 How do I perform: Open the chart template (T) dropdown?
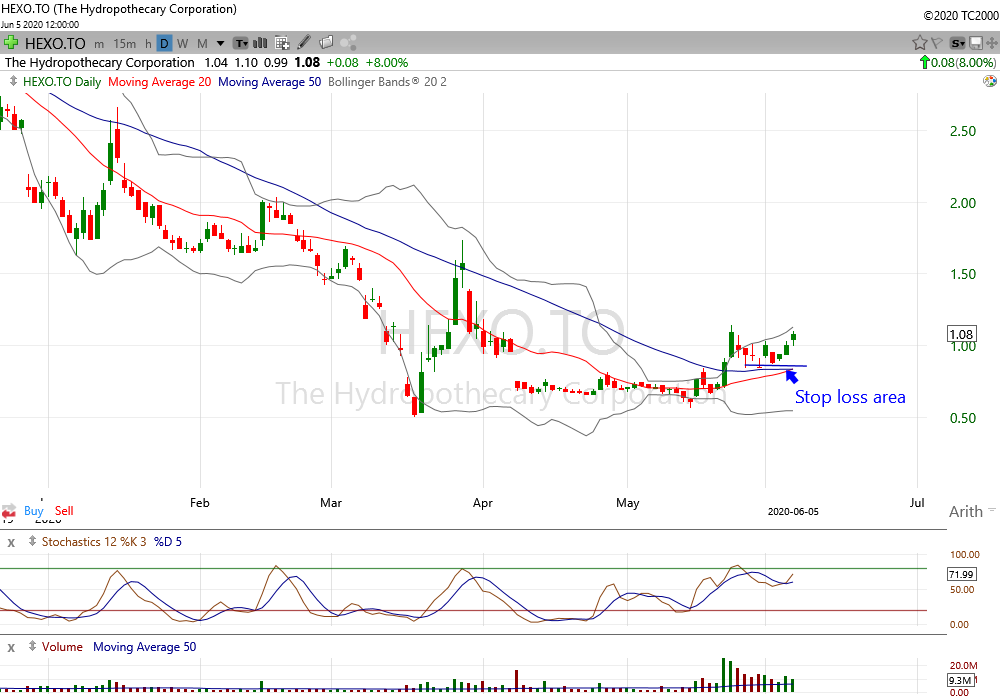coord(240,43)
